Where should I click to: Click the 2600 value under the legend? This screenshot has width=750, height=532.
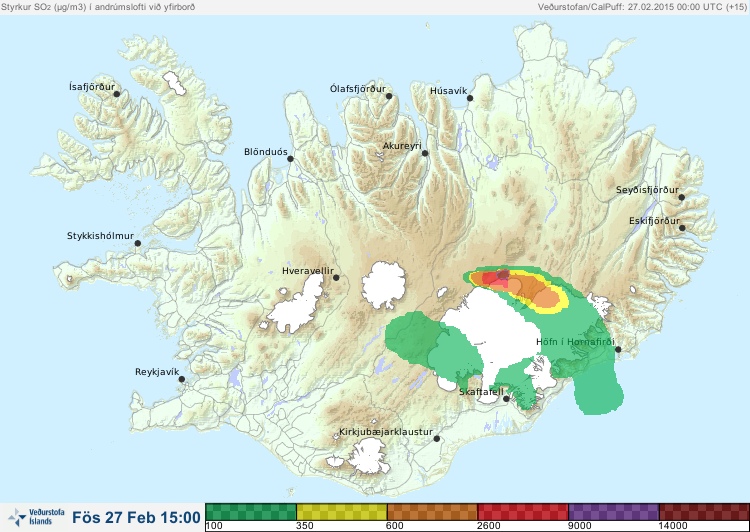489,526
